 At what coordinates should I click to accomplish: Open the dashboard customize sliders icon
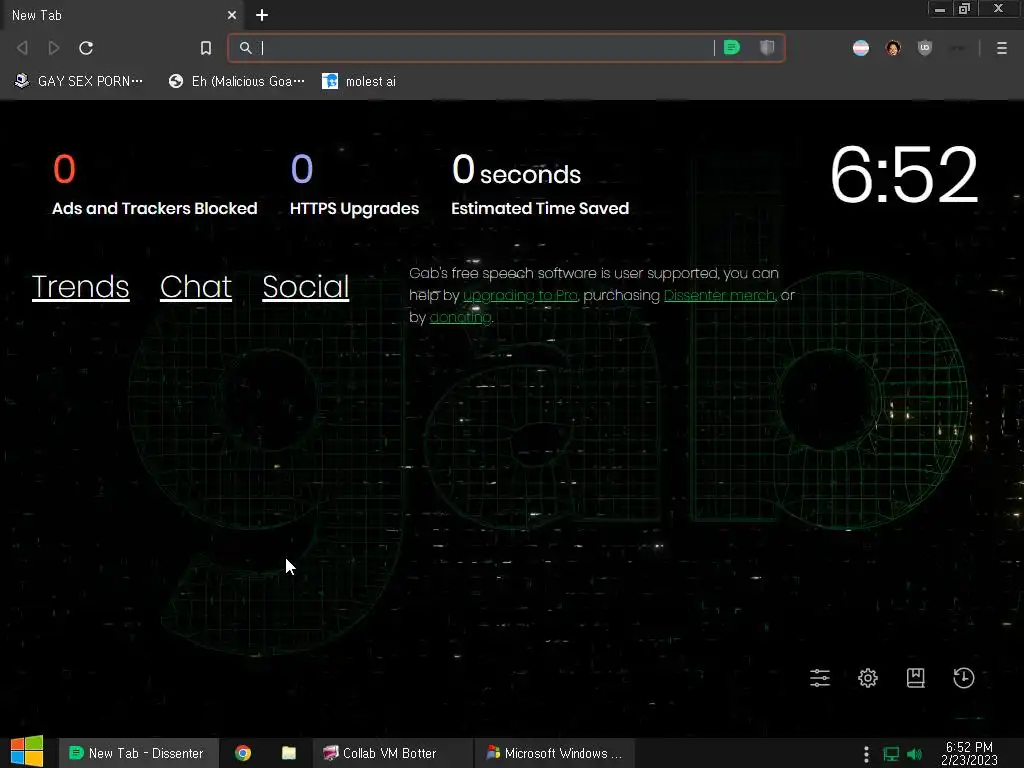tap(820, 678)
